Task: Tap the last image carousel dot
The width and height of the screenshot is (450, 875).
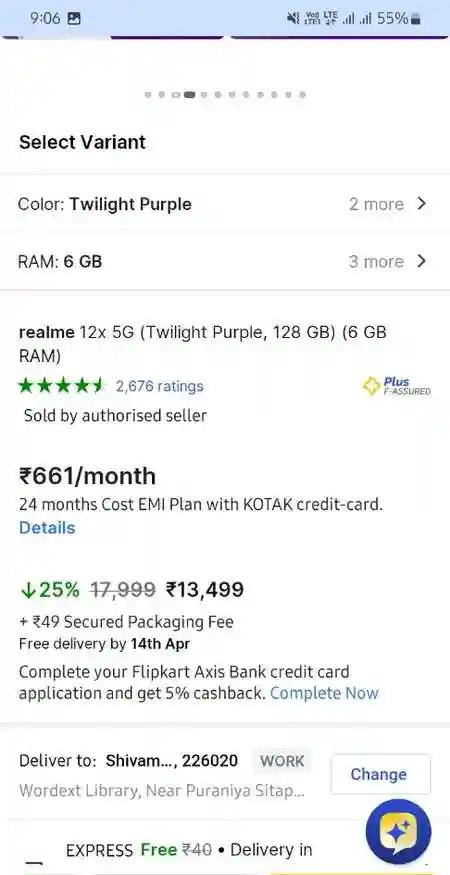Action: point(302,95)
